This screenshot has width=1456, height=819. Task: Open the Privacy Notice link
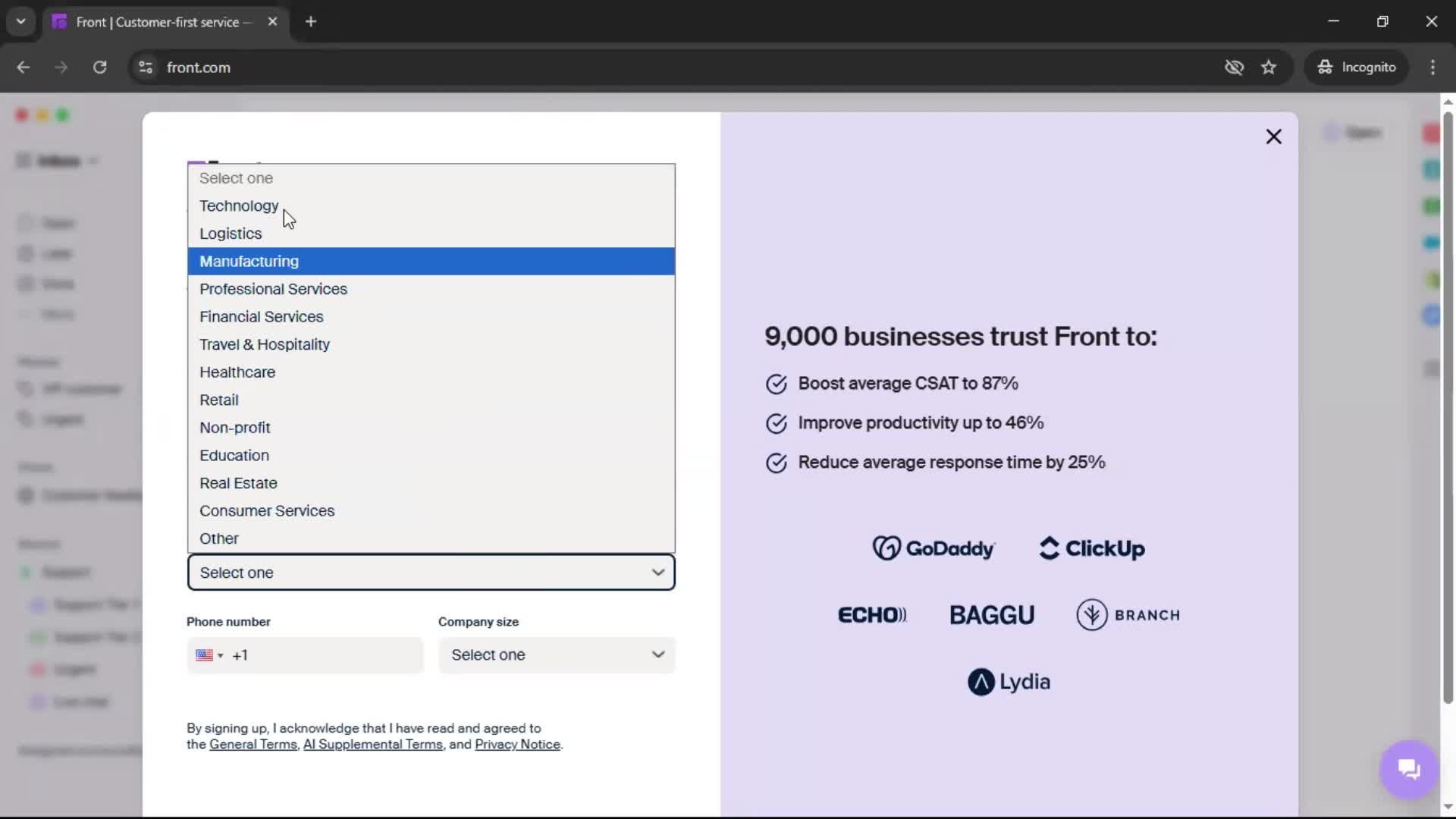[x=517, y=745]
